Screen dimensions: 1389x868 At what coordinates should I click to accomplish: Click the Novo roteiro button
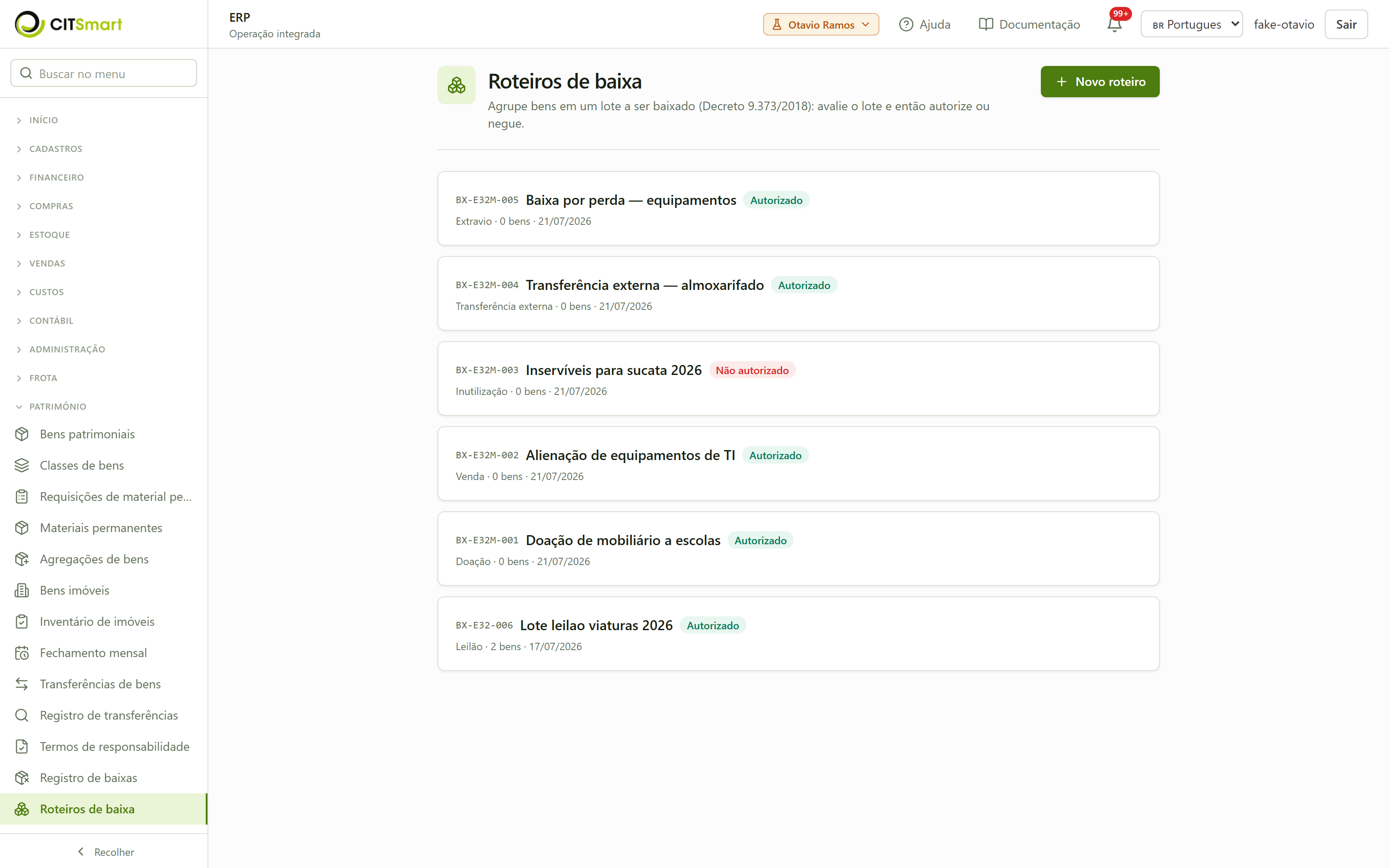(x=1100, y=82)
